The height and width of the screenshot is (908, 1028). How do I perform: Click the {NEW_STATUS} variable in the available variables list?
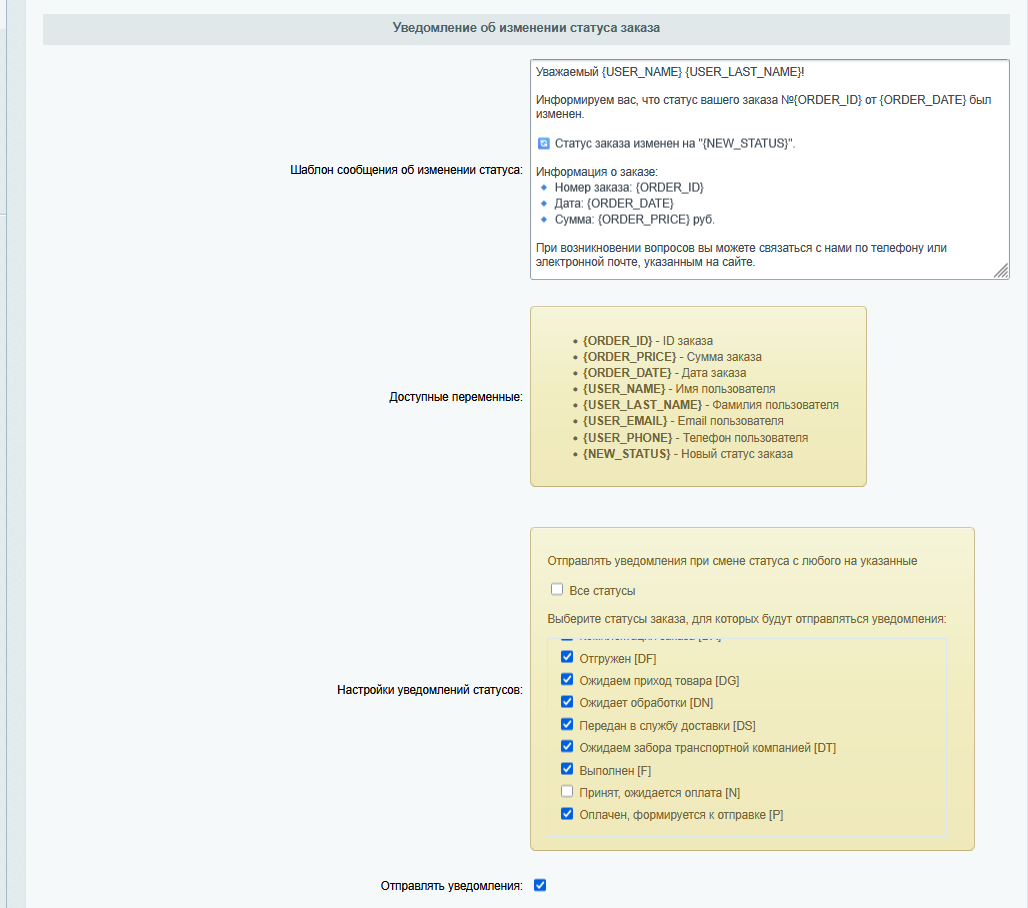click(626, 454)
